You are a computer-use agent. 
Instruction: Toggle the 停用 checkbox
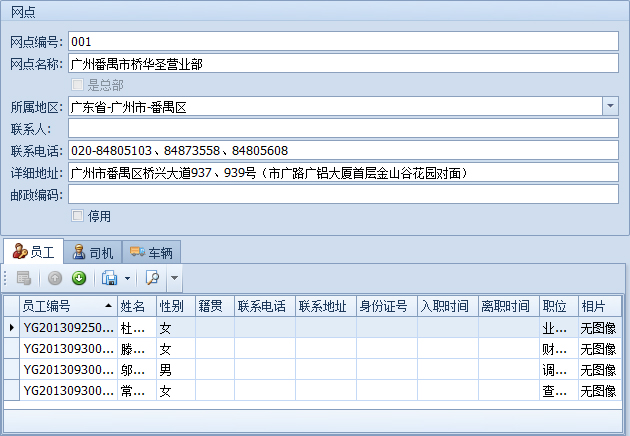pyautogui.click(x=78, y=215)
